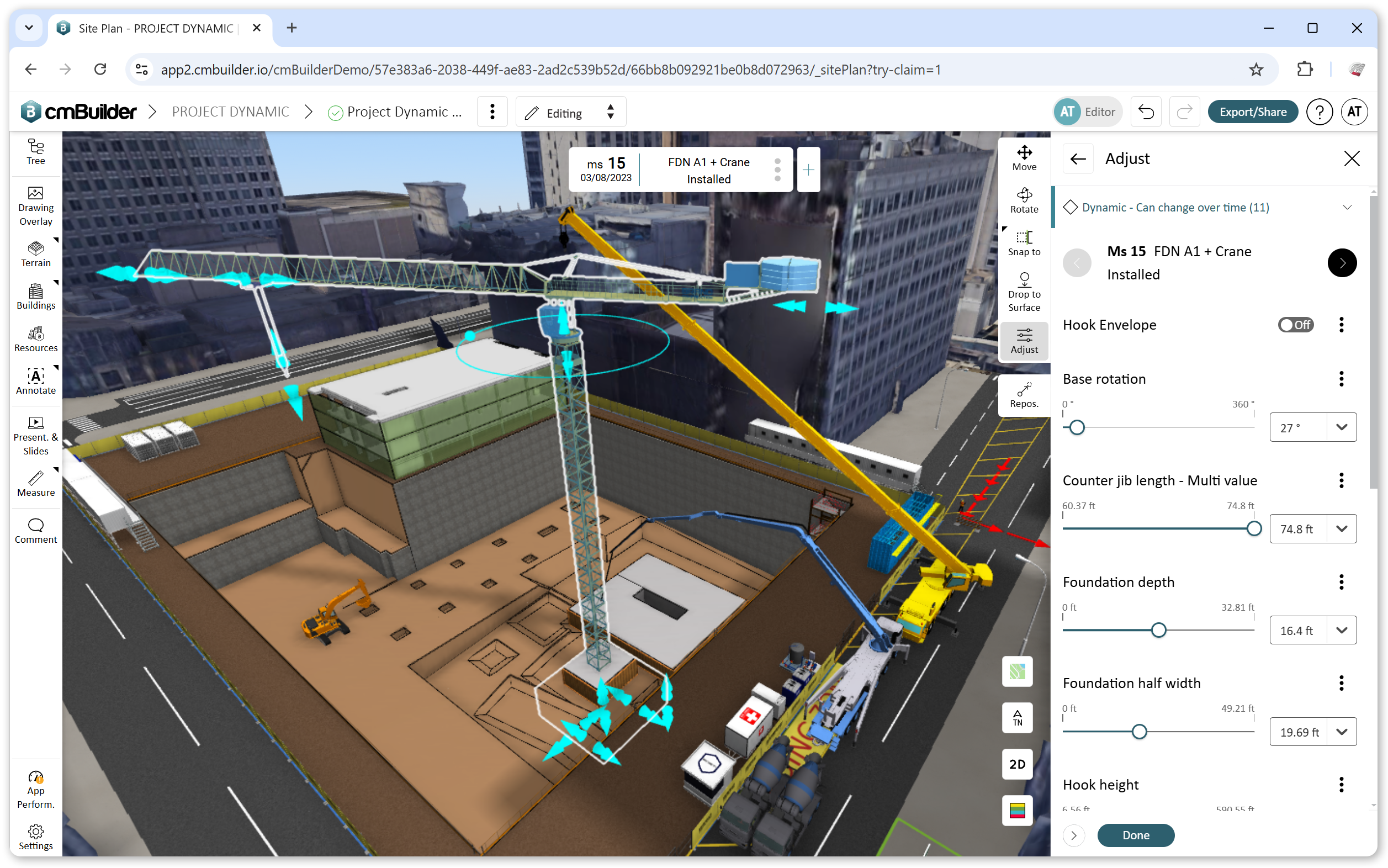Open the Buildings tool
The width and height of the screenshot is (1388, 868).
tap(35, 297)
